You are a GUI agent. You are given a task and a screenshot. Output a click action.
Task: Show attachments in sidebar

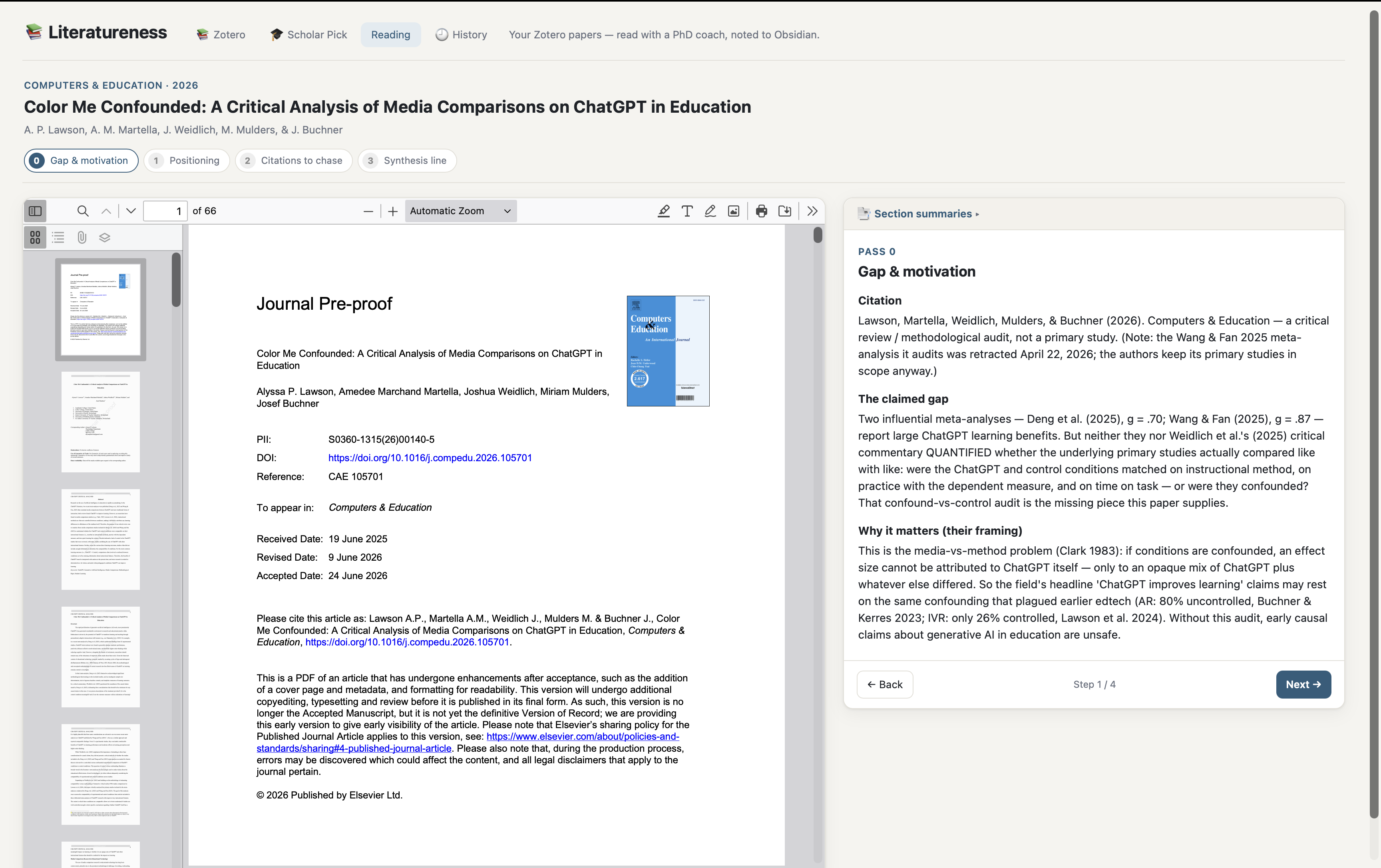click(82, 237)
